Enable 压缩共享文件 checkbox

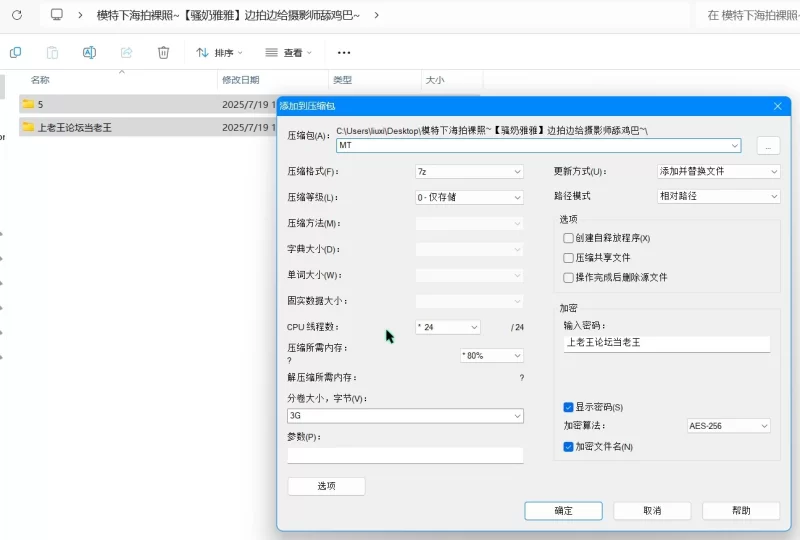568,258
